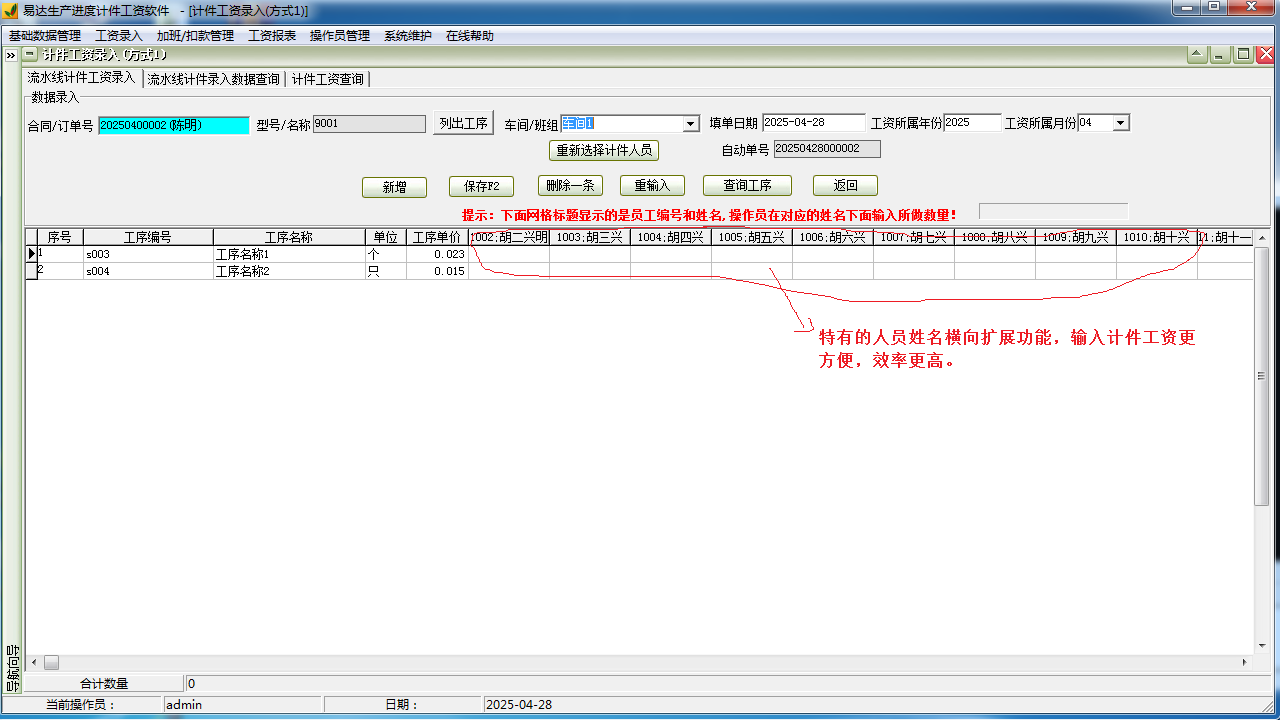Click 保存F2 to save the entry
1280x720 pixels.
(x=480, y=186)
